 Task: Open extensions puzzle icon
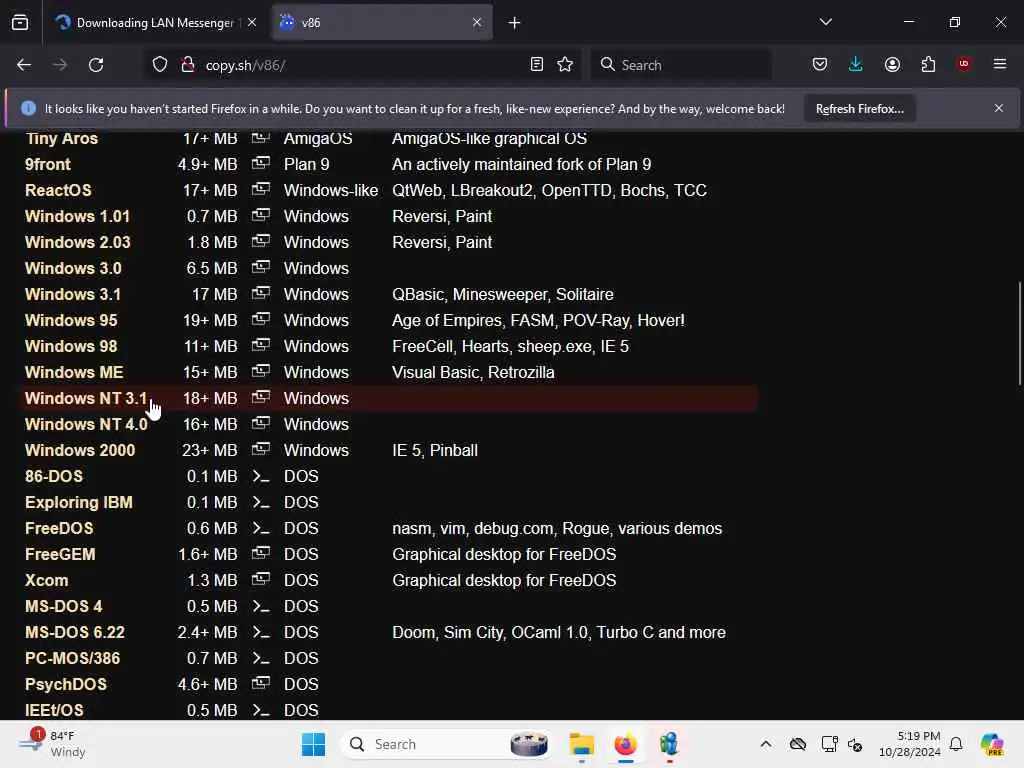coord(928,65)
